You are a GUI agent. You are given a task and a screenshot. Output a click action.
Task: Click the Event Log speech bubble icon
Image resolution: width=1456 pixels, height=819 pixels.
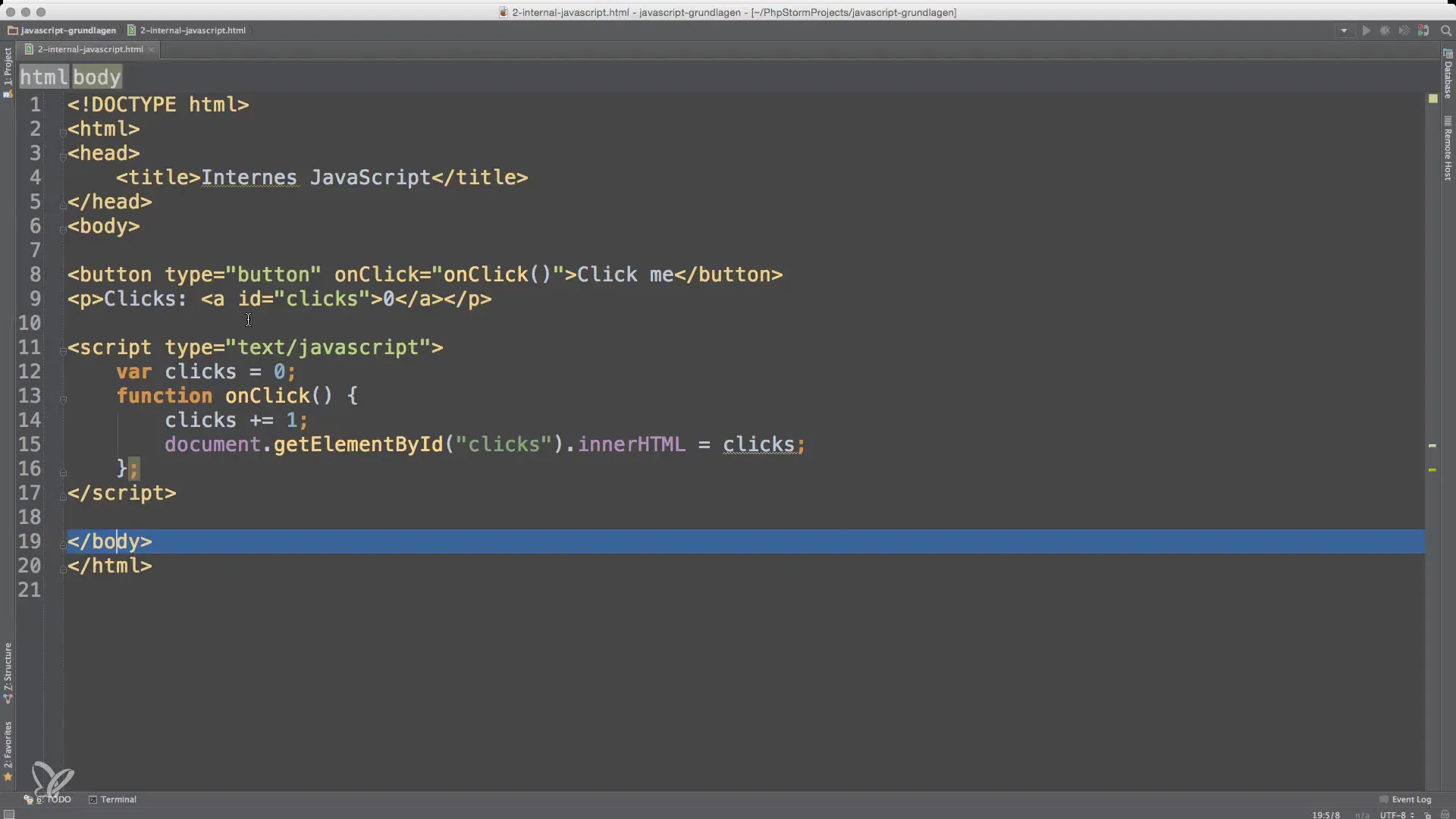coord(1383,799)
